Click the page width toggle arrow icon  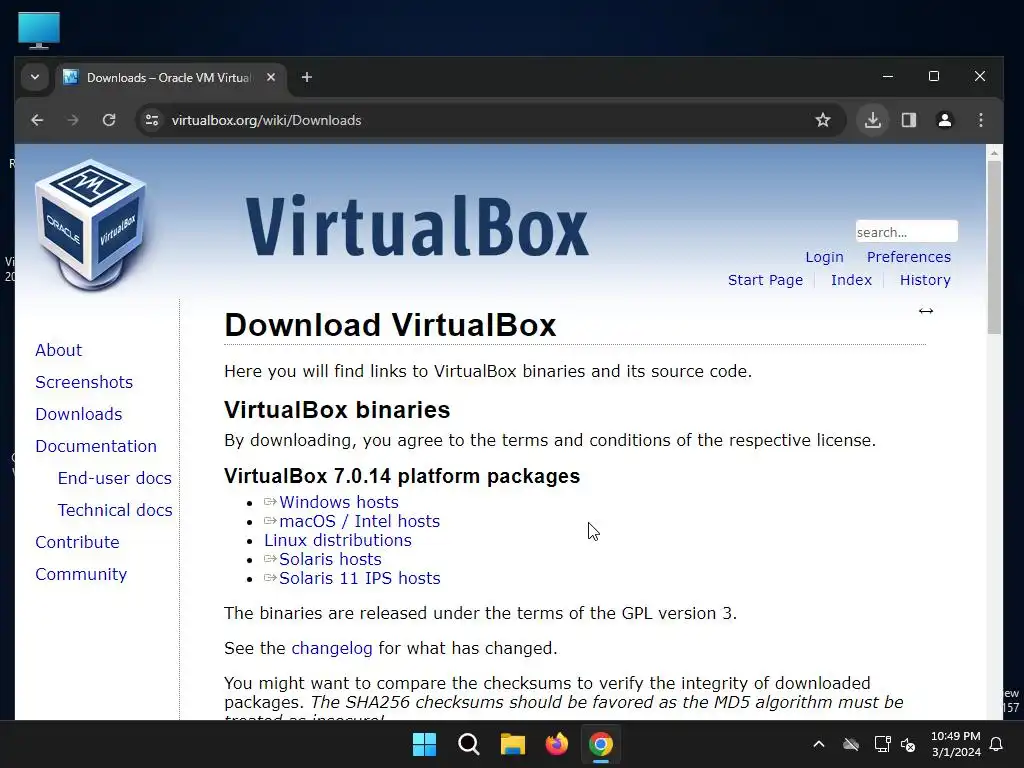tap(926, 311)
